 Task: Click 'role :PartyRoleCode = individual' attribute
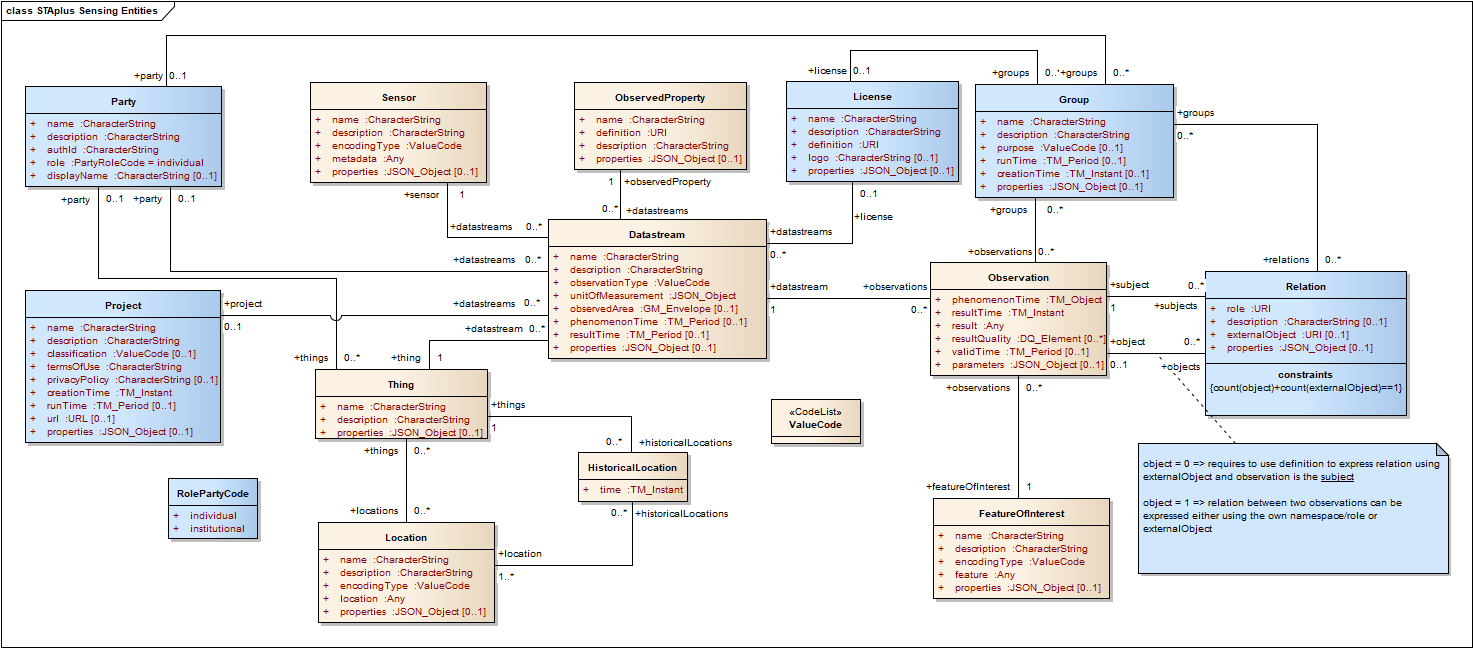(x=125, y=163)
